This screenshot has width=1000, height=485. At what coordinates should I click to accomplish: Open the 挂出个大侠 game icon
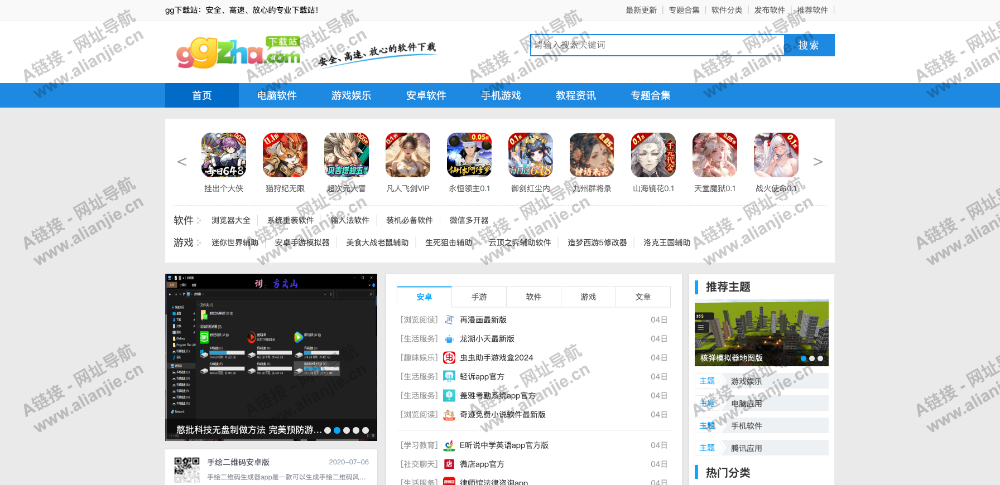coord(224,154)
